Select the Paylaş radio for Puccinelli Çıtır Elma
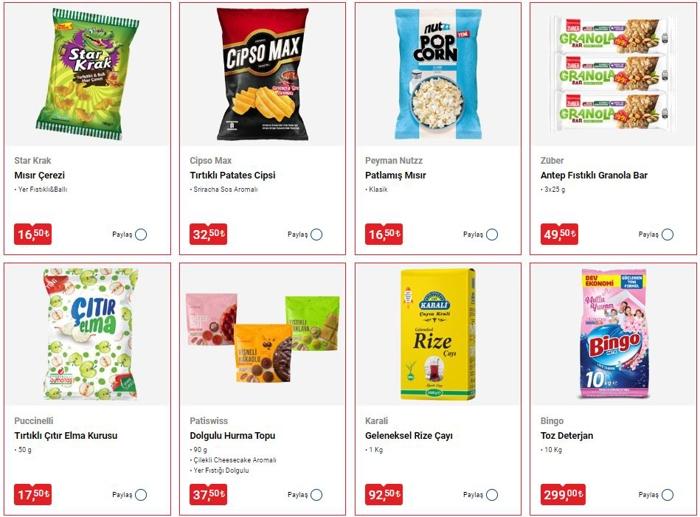This screenshot has height=517, width=700. pos(141,495)
